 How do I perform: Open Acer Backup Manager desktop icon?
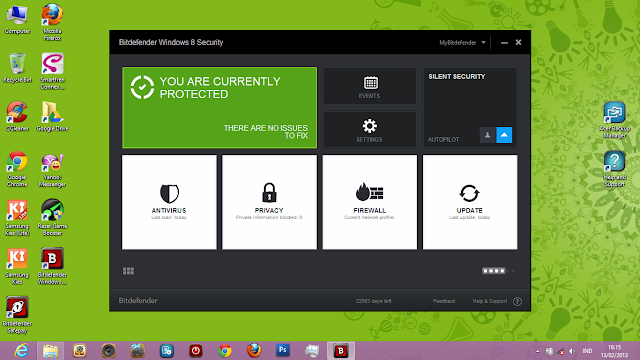point(614,120)
